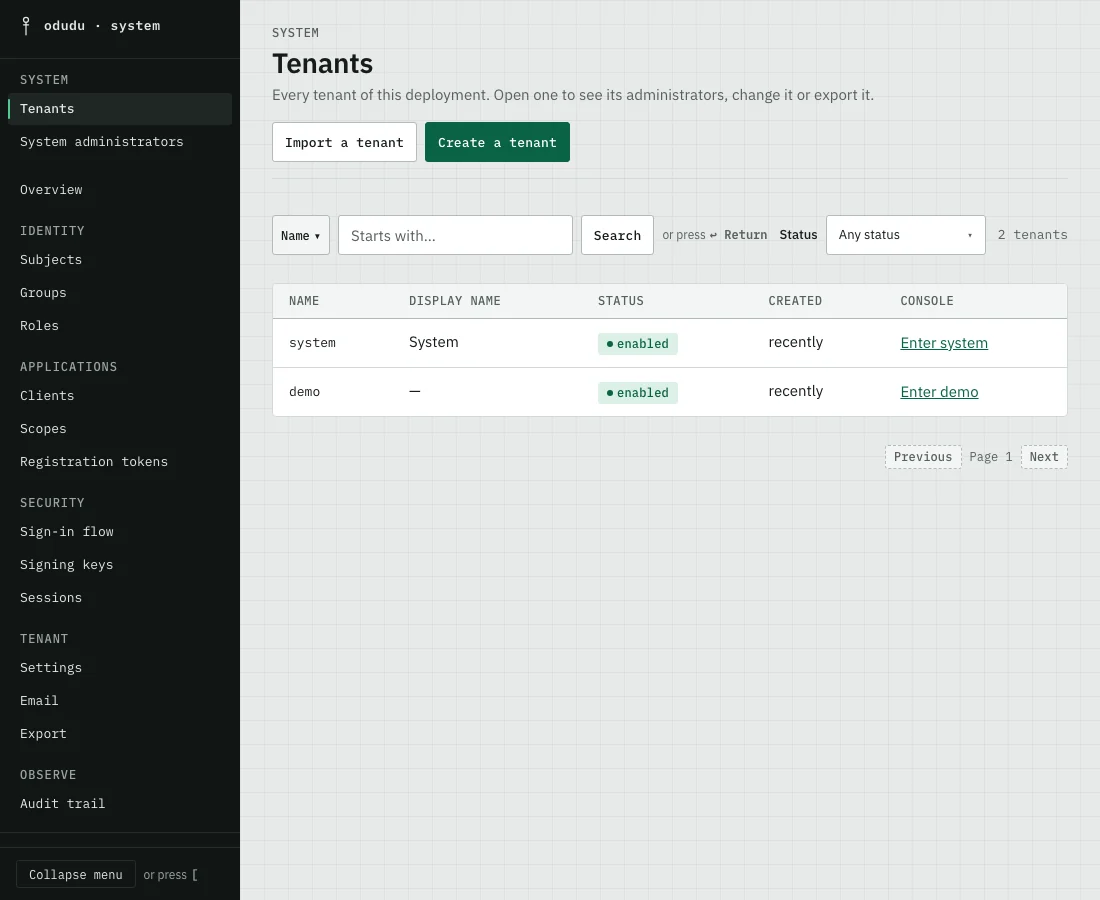The image size is (1100, 900).
Task: Click Collapse menu button
Action: pyautogui.click(x=76, y=875)
